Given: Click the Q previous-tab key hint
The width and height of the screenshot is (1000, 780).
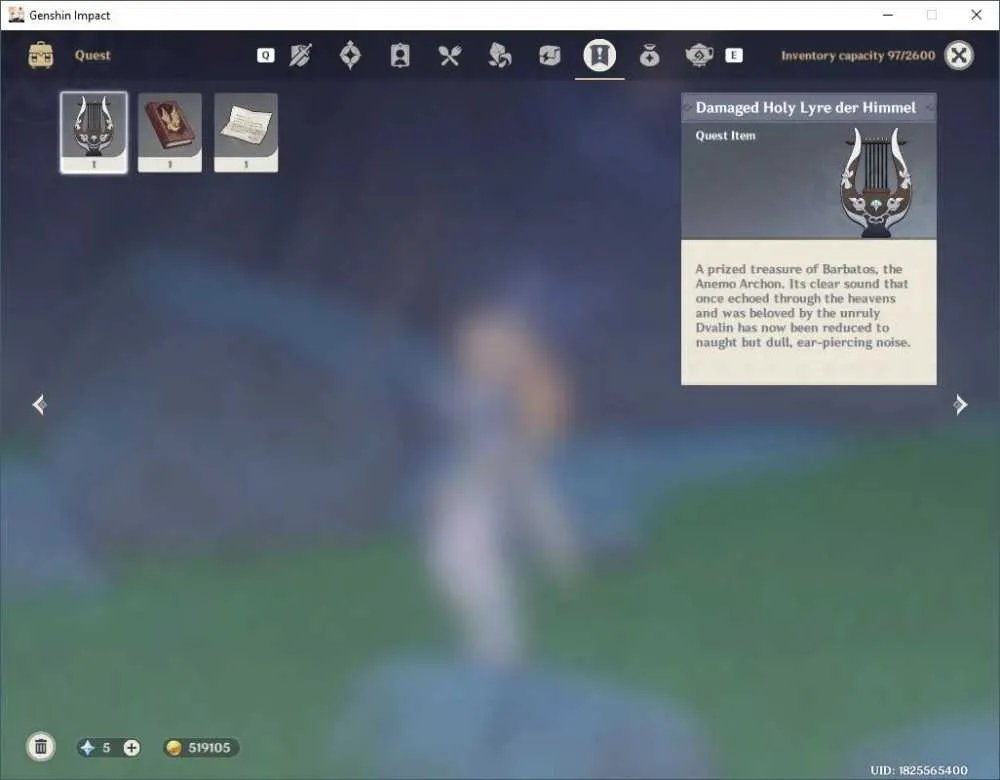Looking at the screenshot, I should pyautogui.click(x=265, y=55).
